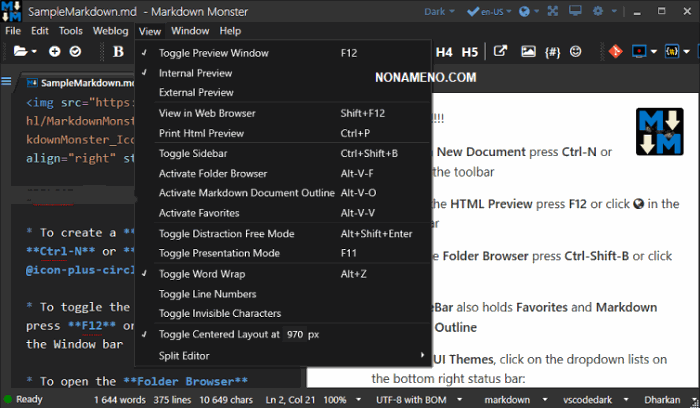
Task: Click the Bold formatting icon
Action: [x=118, y=51]
